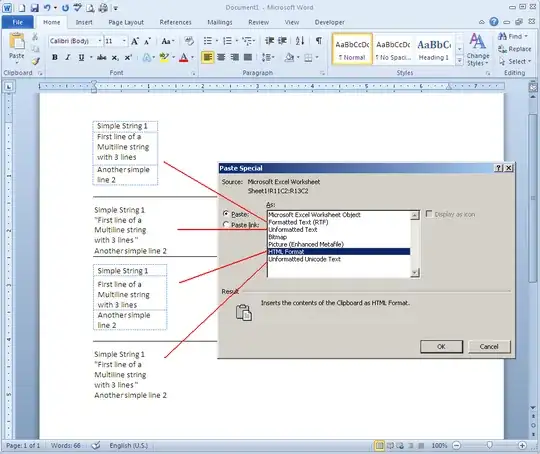Viewport: 540px width, 454px height.
Task: Click the Clear Formatting icon
Action: (189, 41)
